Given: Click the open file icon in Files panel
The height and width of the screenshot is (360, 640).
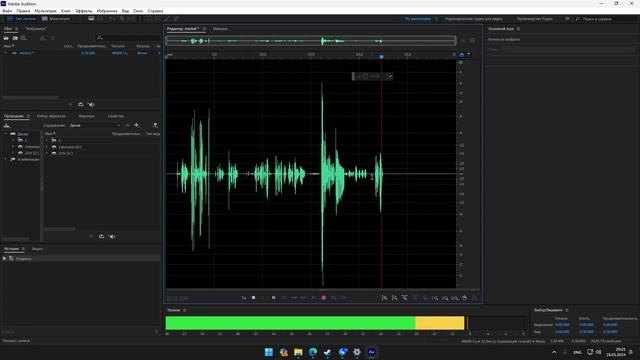Looking at the screenshot, I should click(6, 38).
